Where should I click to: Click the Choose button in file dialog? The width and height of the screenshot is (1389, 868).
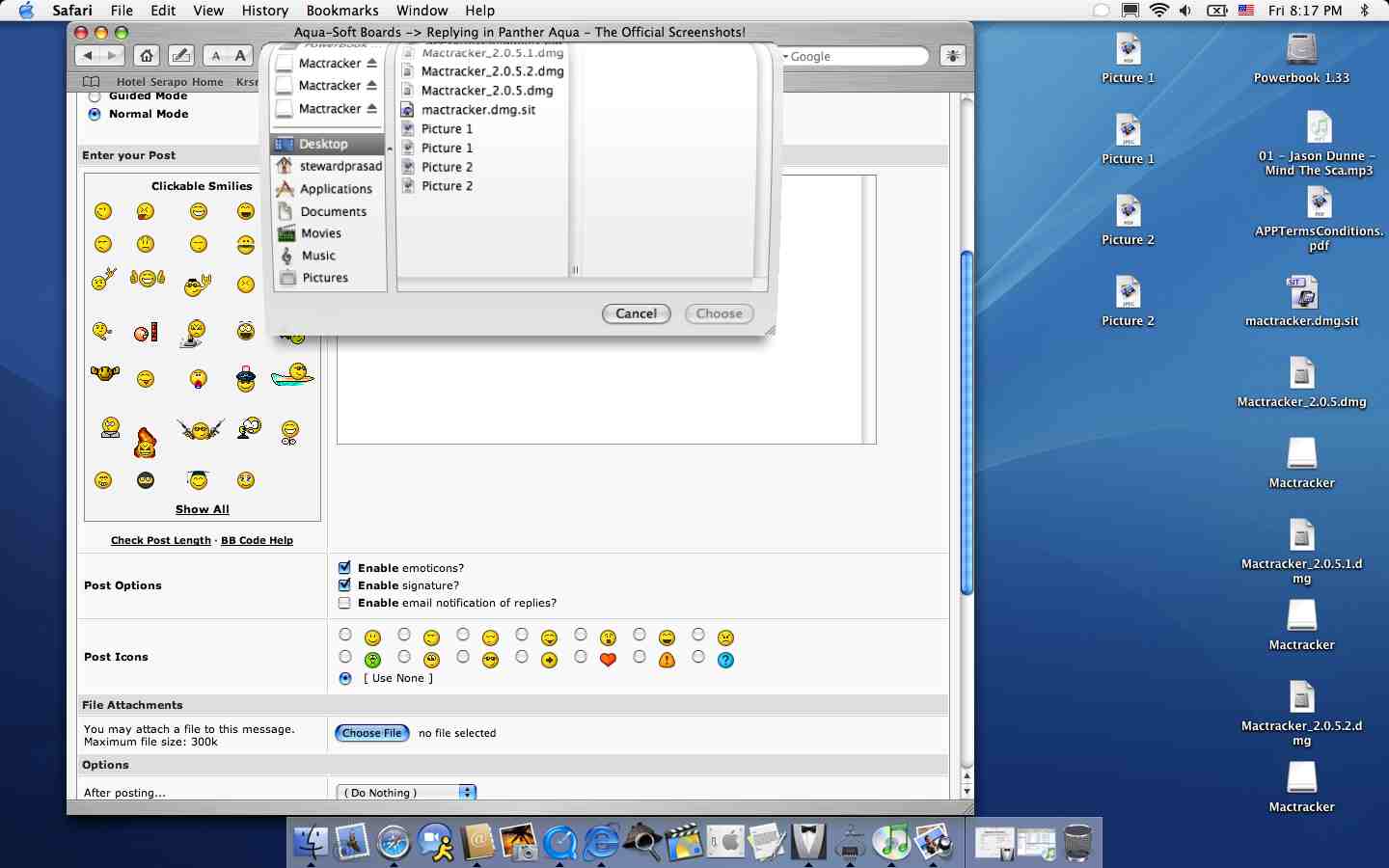pos(720,313)
